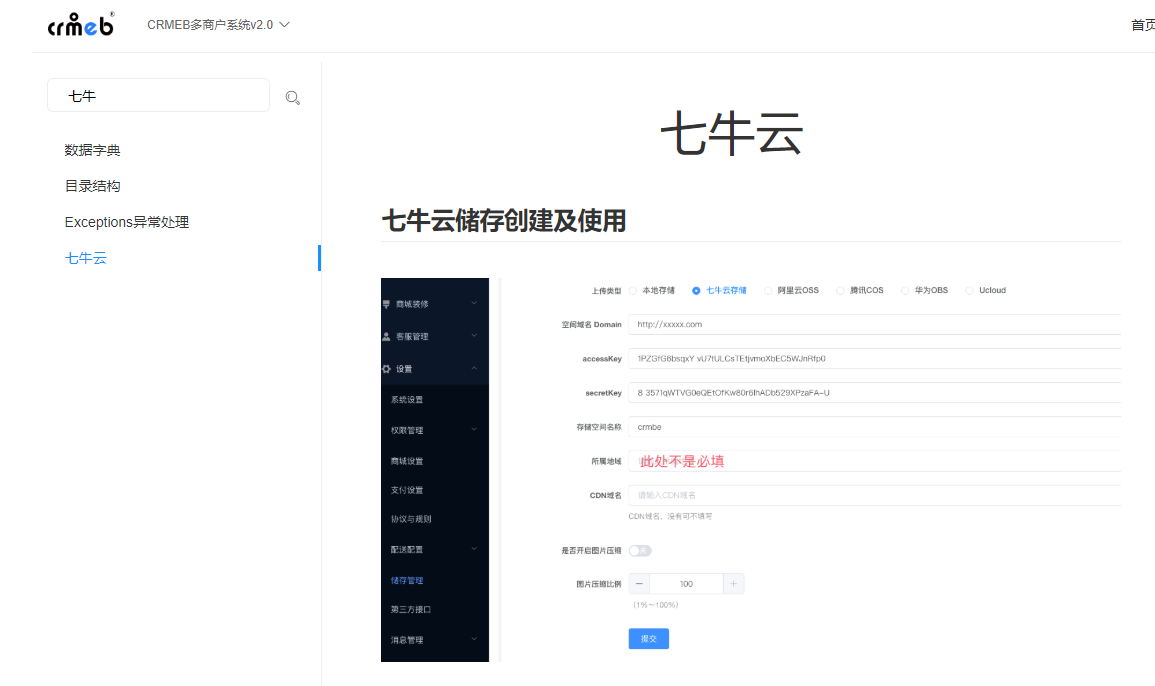1155x686 pixels.
Task: Click the 首页 link in the header
Action: pyautogui.click(x=1142, y=25)
